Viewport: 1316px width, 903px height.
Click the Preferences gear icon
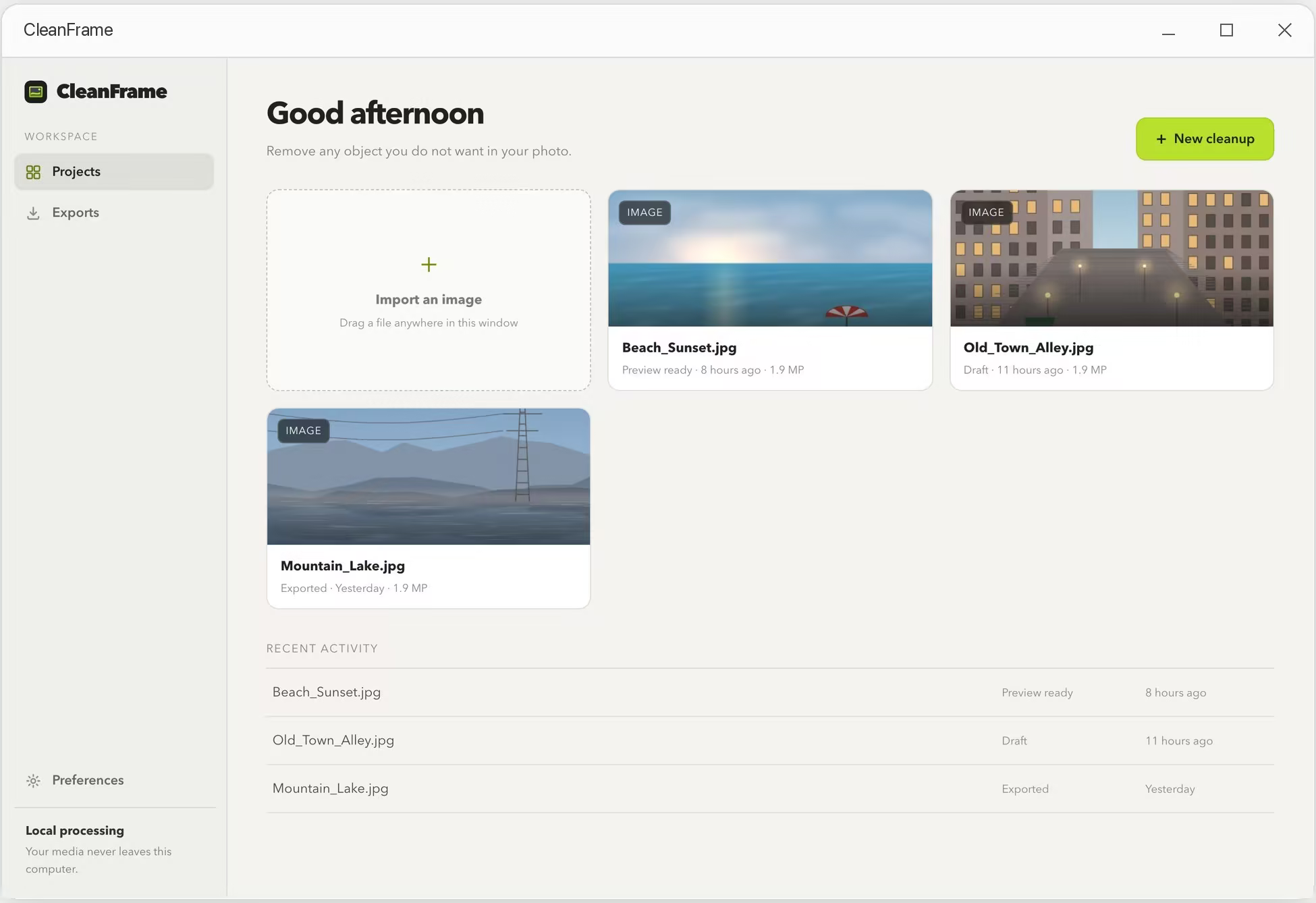pyautogui.click(x=33, y=781)
